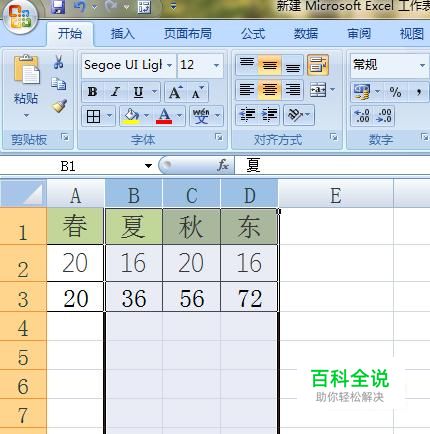This screenshot has height=434, width=430.
Task: Open the font name dropdown
Action: pos(170,65)
